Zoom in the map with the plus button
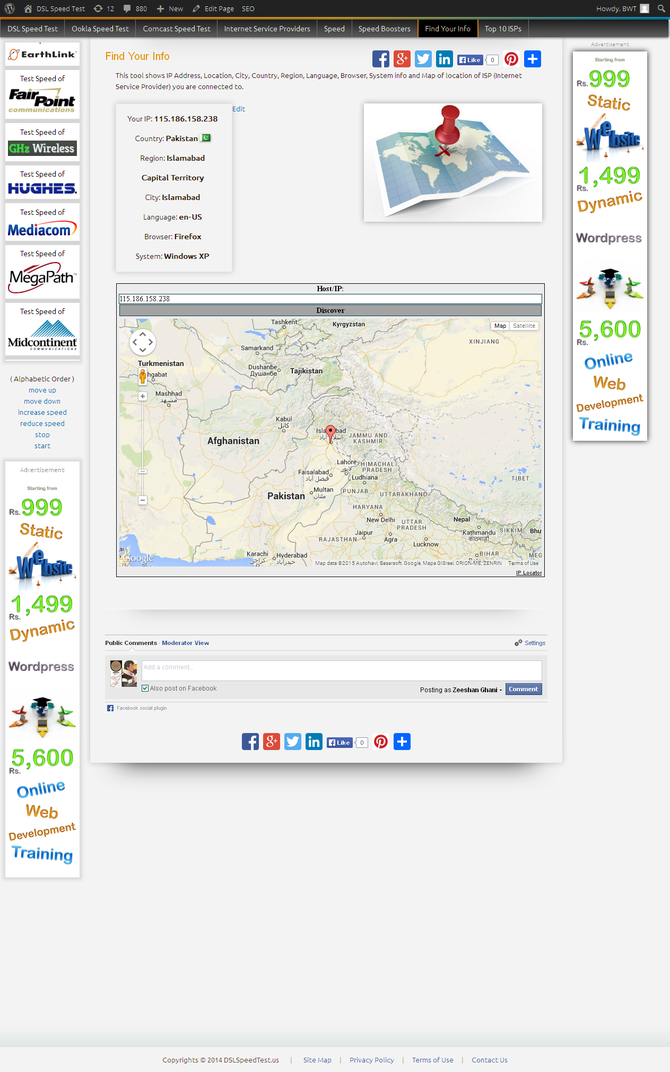The height and width of the screenshot is (1072, 670). point(143,397)
